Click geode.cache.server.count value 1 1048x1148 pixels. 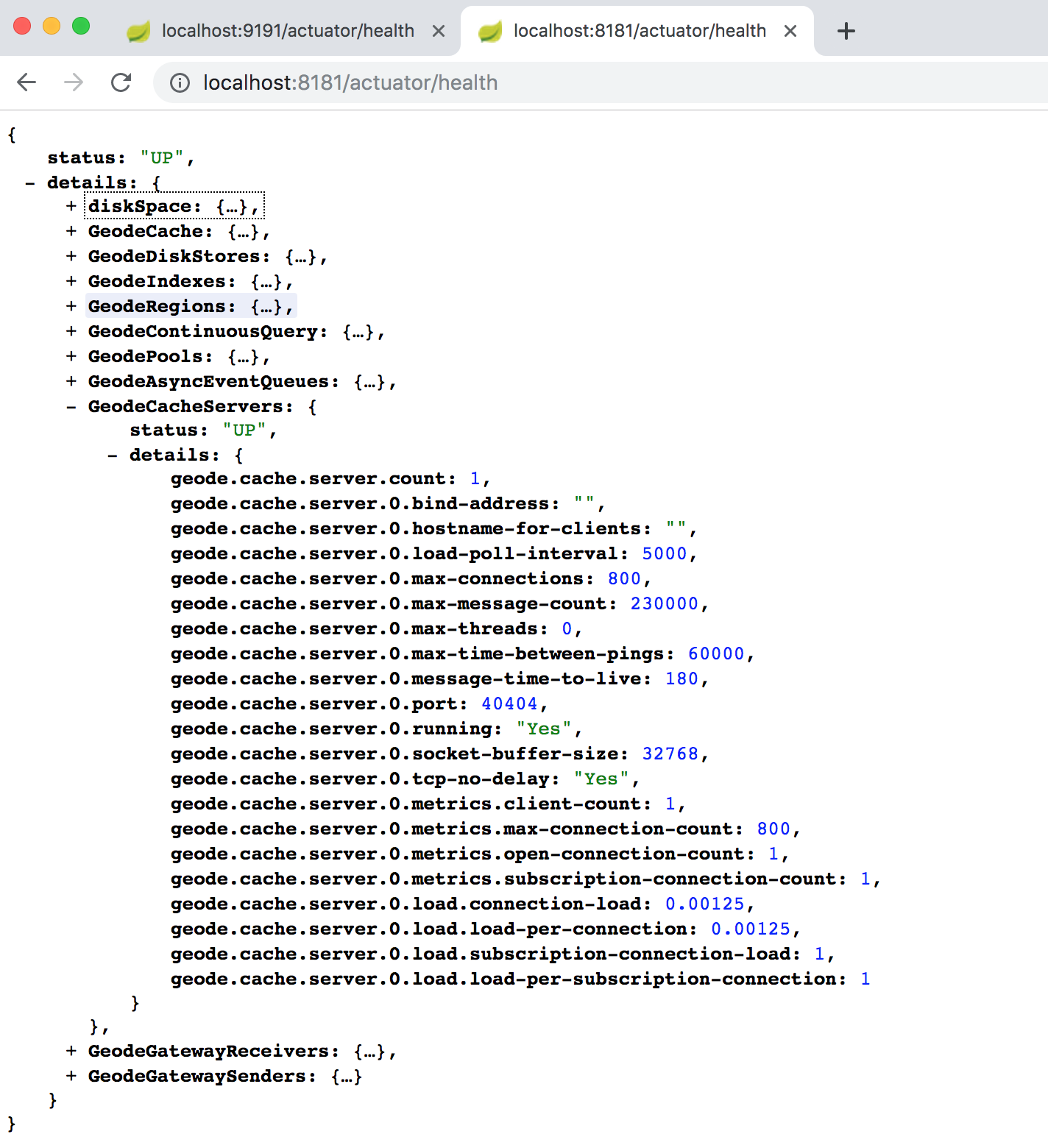(475, 479)
